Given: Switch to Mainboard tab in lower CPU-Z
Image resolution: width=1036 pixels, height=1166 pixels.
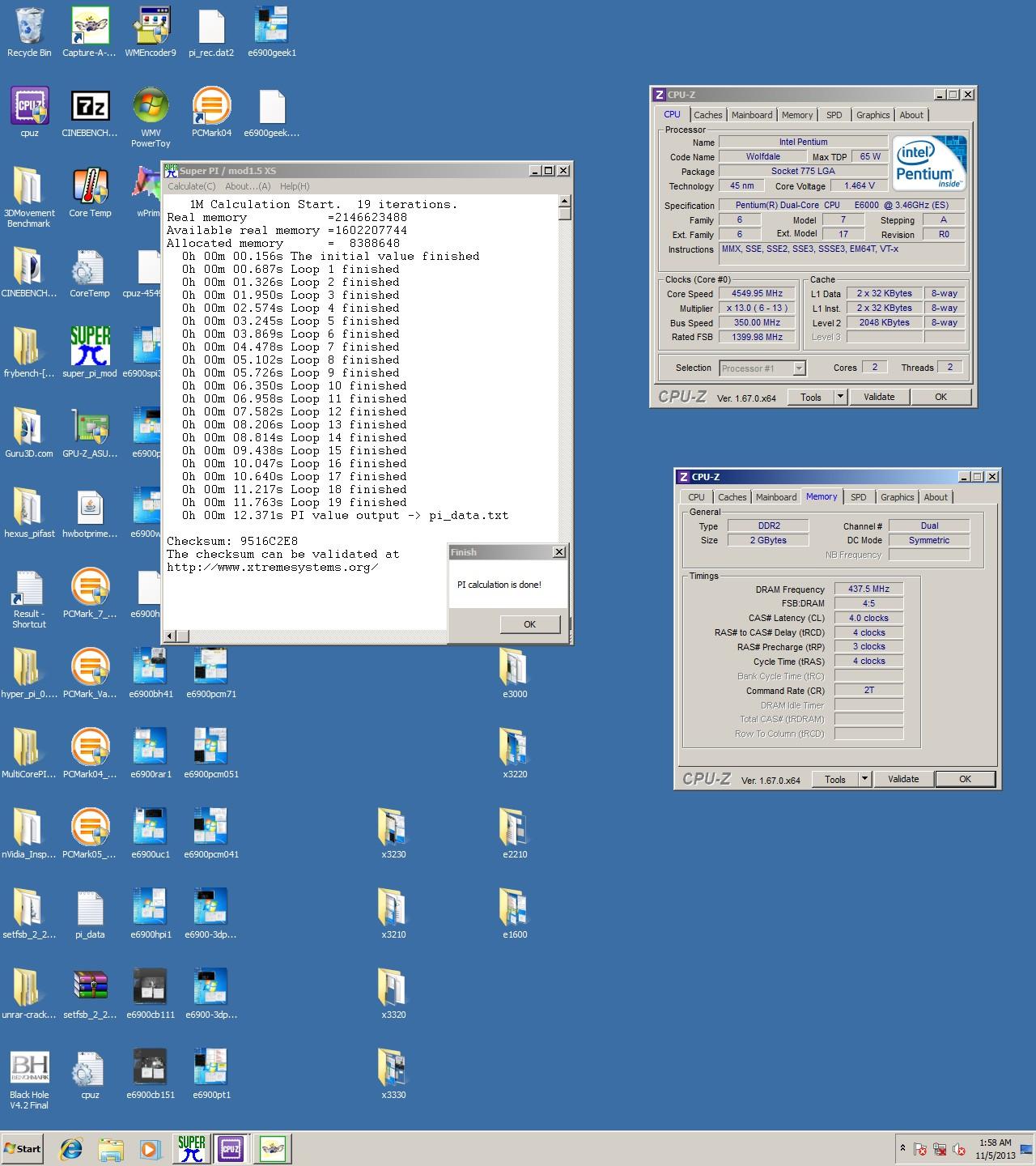Looking at the screenshot, I should point(776,497).
